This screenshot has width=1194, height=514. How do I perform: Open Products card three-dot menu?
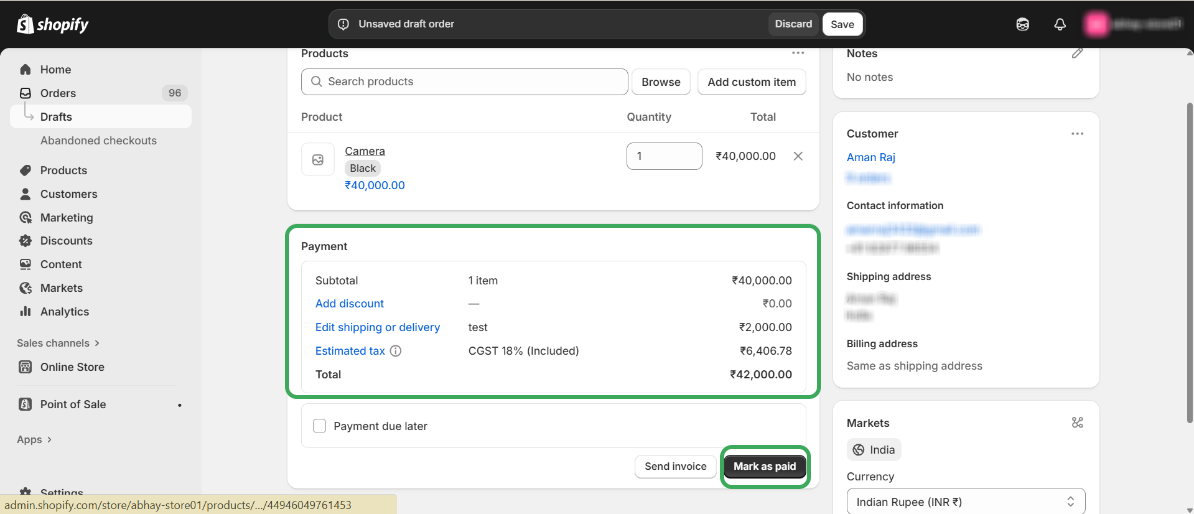(x=798, y=53)
